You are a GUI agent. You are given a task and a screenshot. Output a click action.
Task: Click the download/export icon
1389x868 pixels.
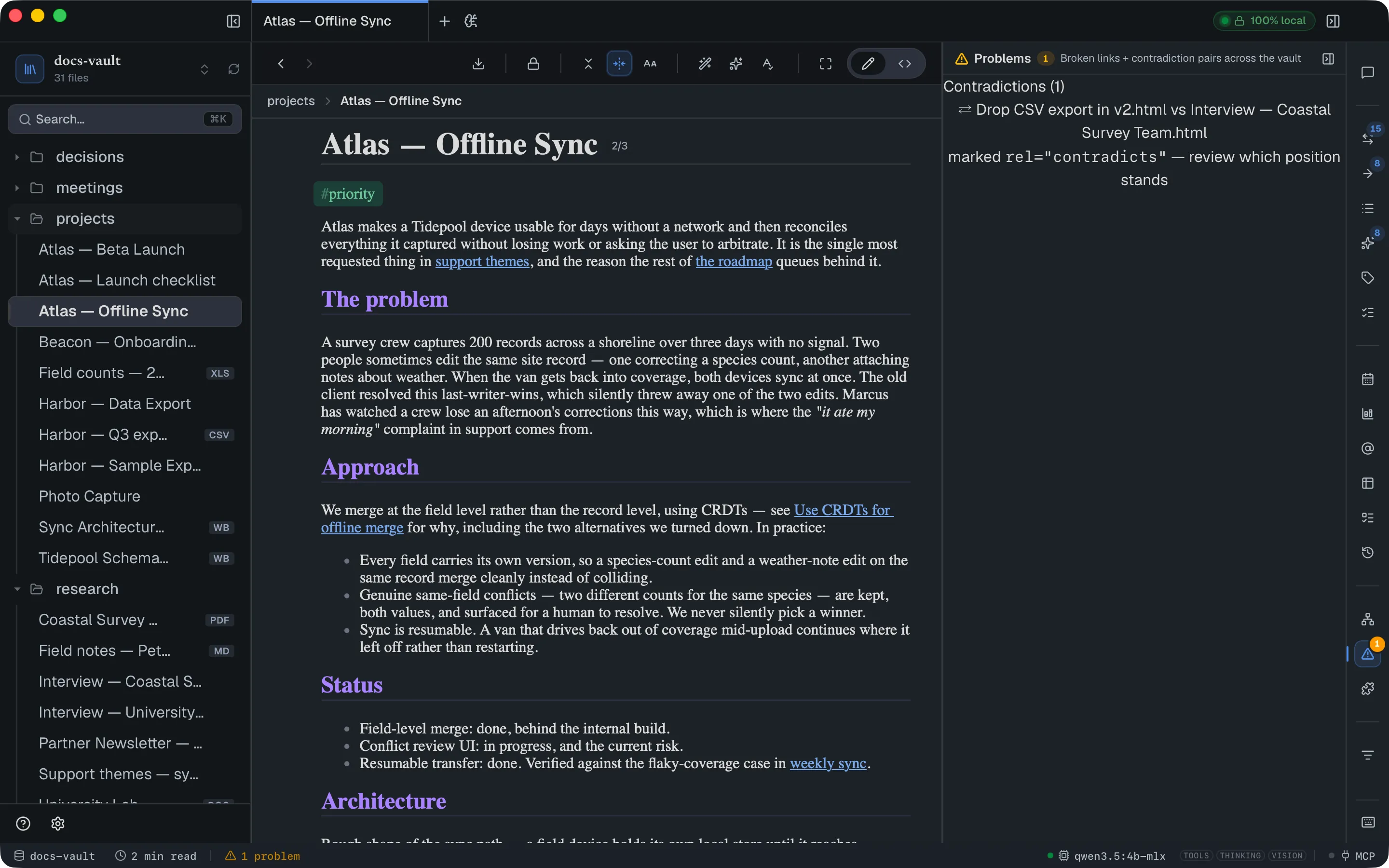click(478, 64)
